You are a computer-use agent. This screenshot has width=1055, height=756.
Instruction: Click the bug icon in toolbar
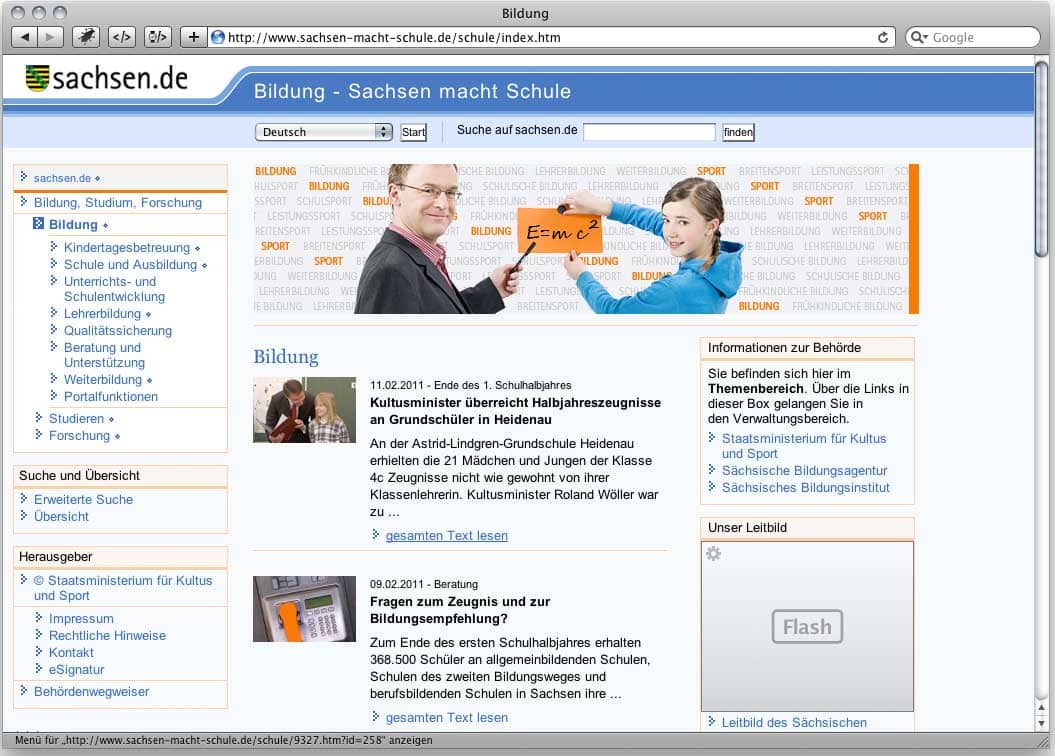click(x=86, y=37)
